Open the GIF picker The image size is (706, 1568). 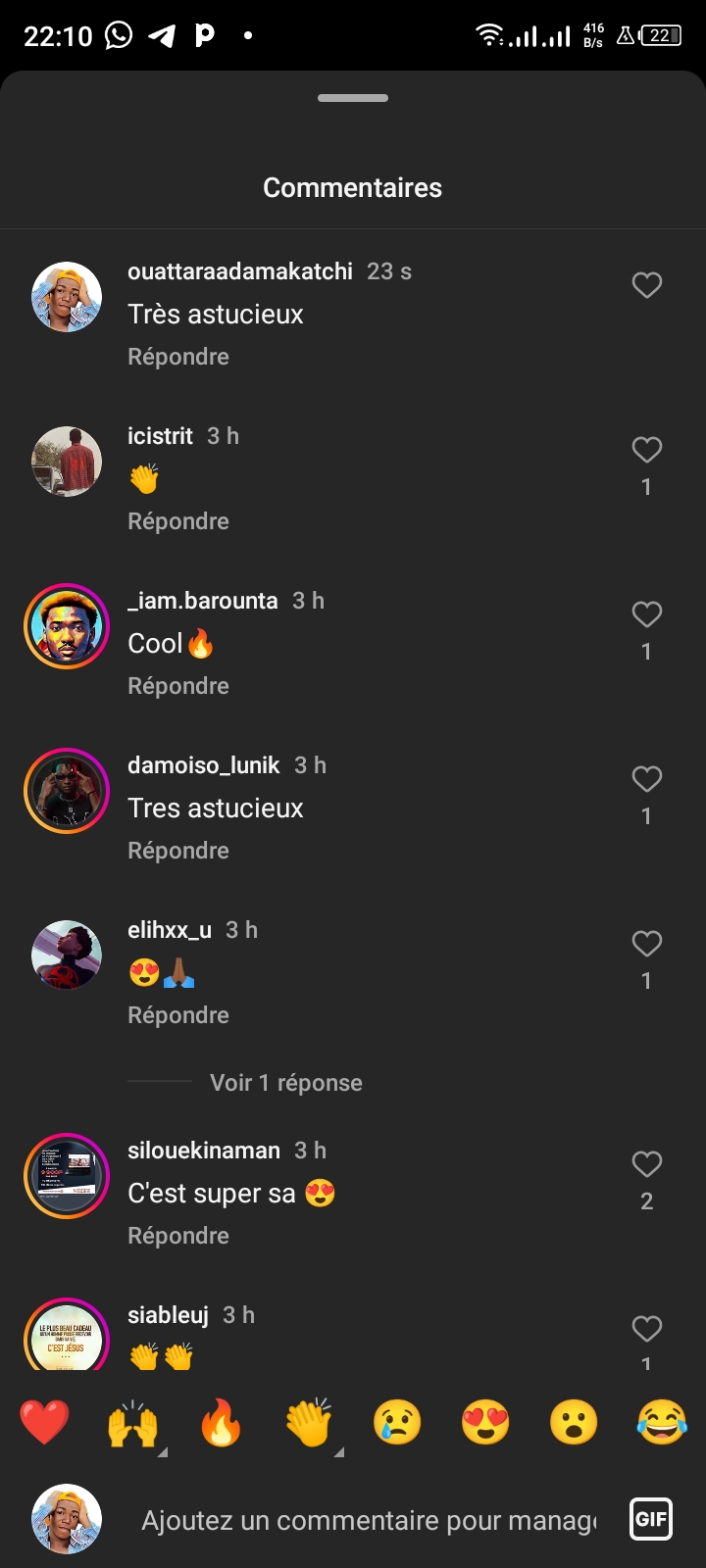click(651, 1520)
